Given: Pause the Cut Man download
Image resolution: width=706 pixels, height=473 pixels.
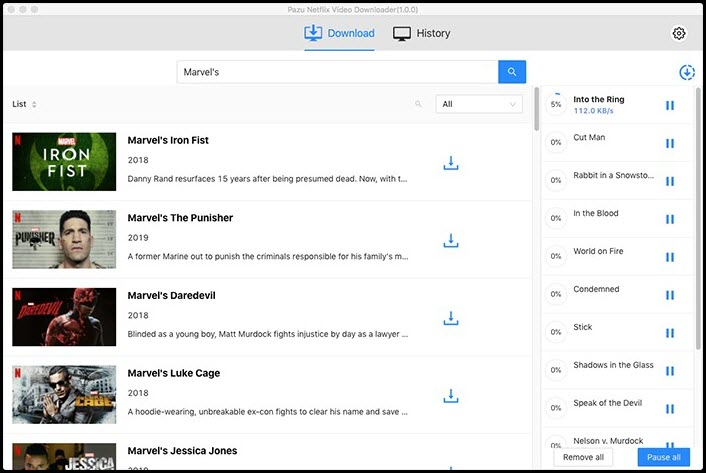Looking at the screenshot, I should (670, 143).
